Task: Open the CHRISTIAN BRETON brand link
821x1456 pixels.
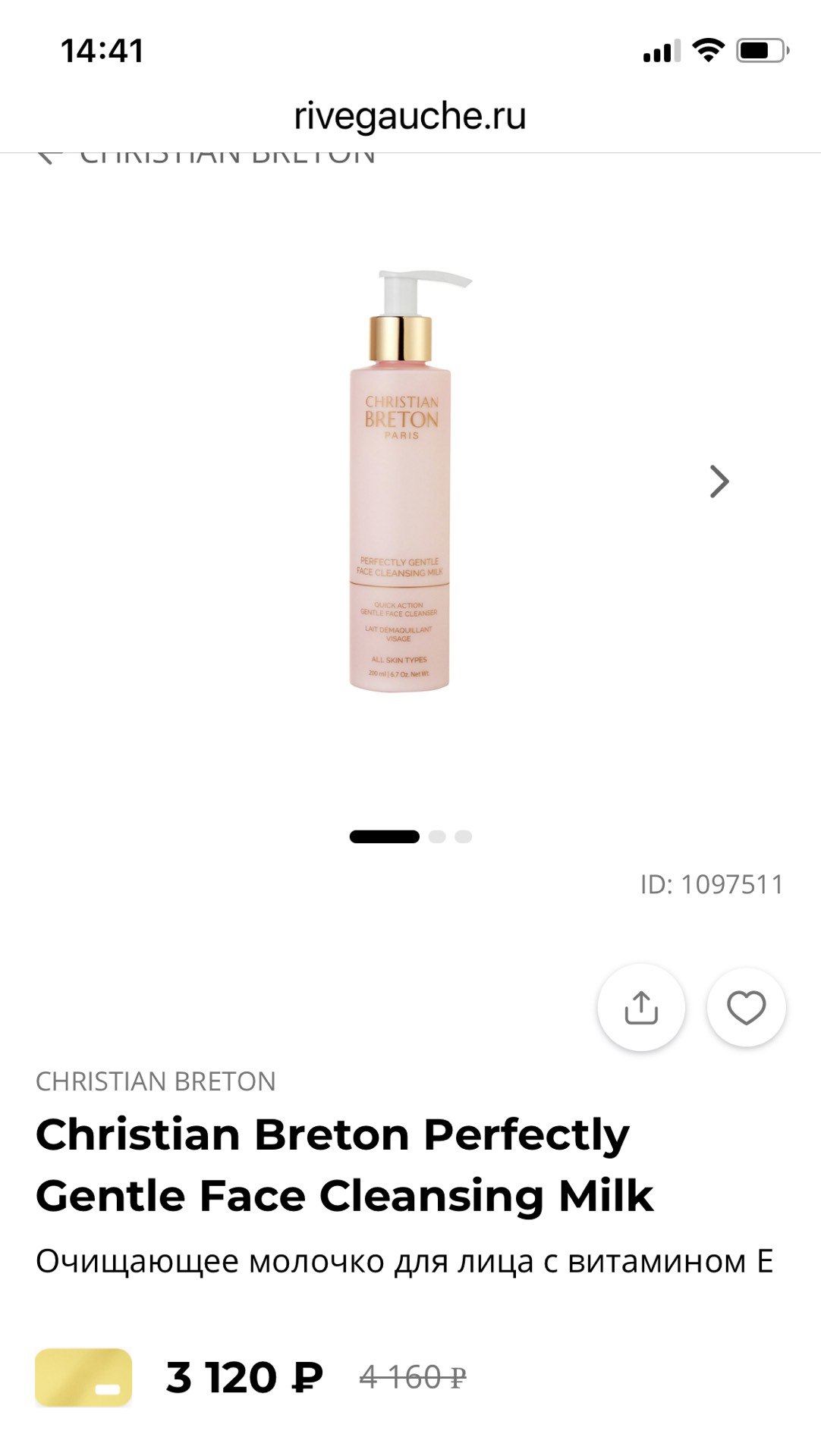Action: click(156, 1081)
